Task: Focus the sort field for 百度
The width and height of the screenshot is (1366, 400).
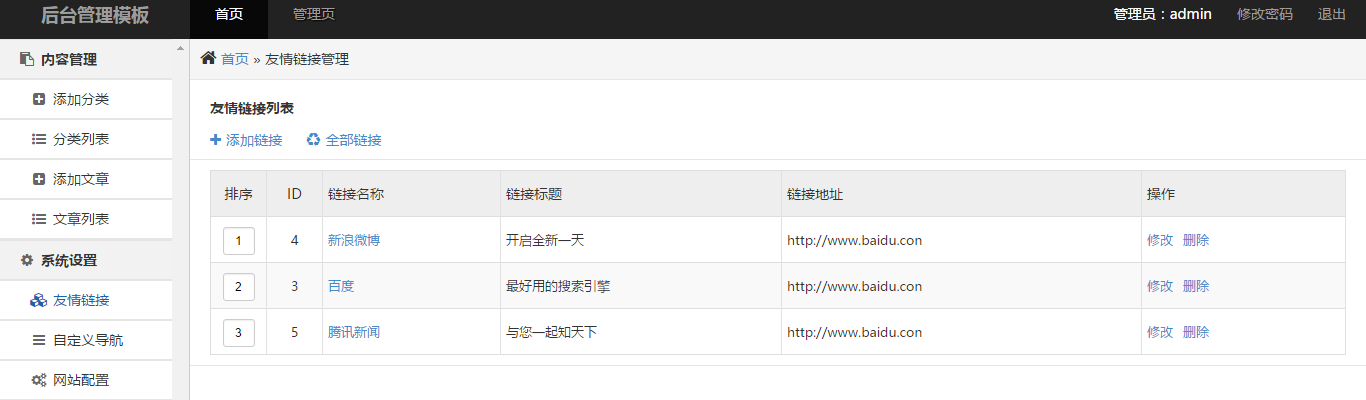Action: (238, 287)
